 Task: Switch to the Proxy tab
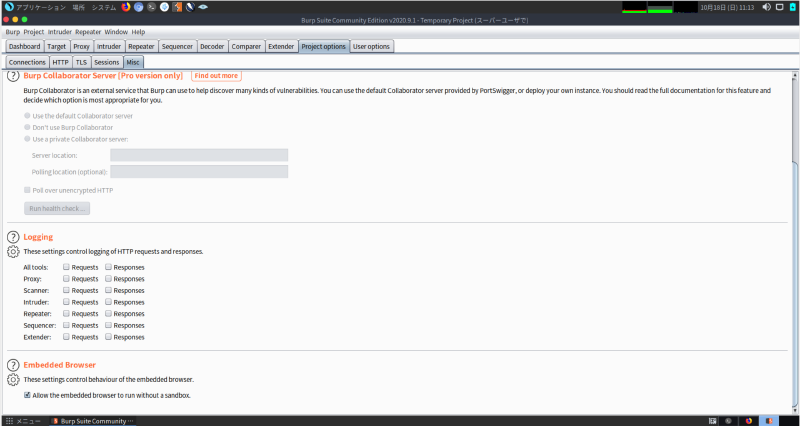tap(82, 46)
